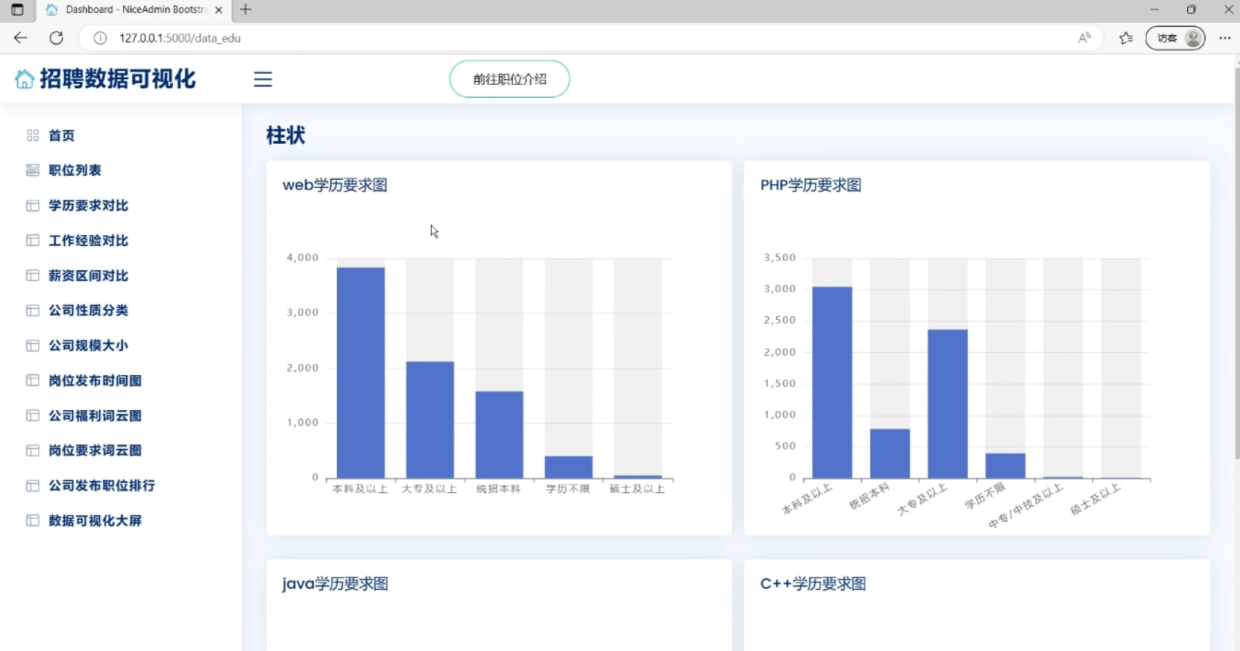
Task: Click the 职位列表 list icon in sidebar
Action: coord(31,170)
